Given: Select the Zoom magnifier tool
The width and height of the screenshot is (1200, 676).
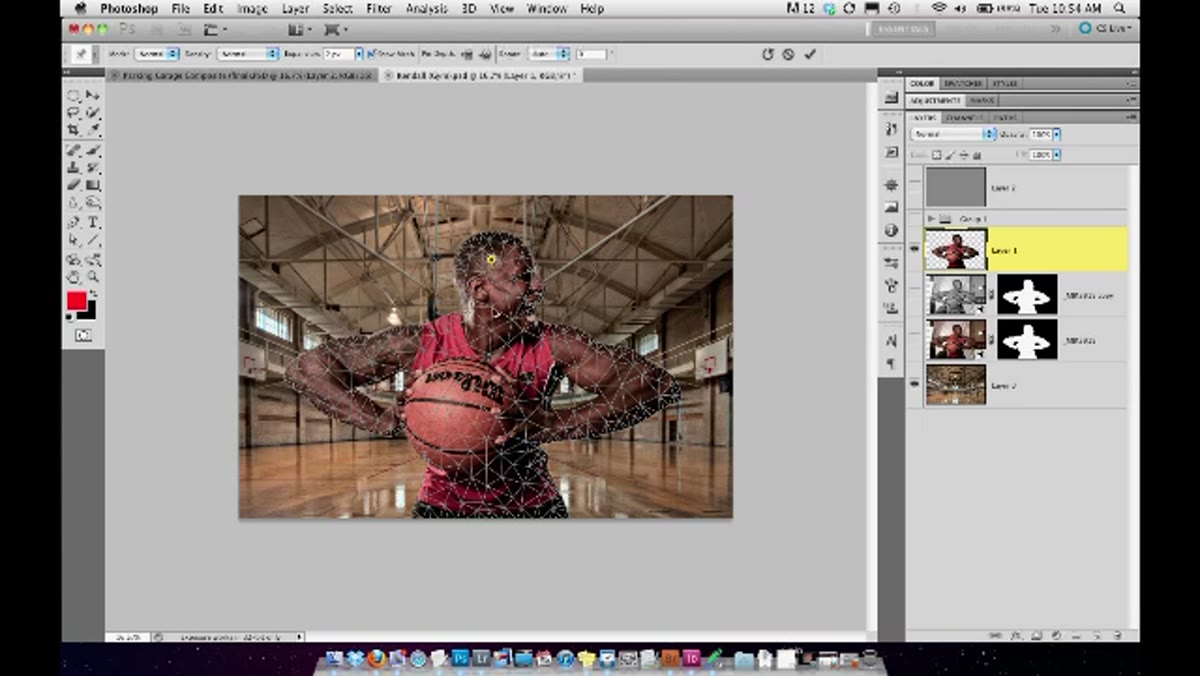Looking at the screenshot, I should pyautogui.click(x=93, y=277).
